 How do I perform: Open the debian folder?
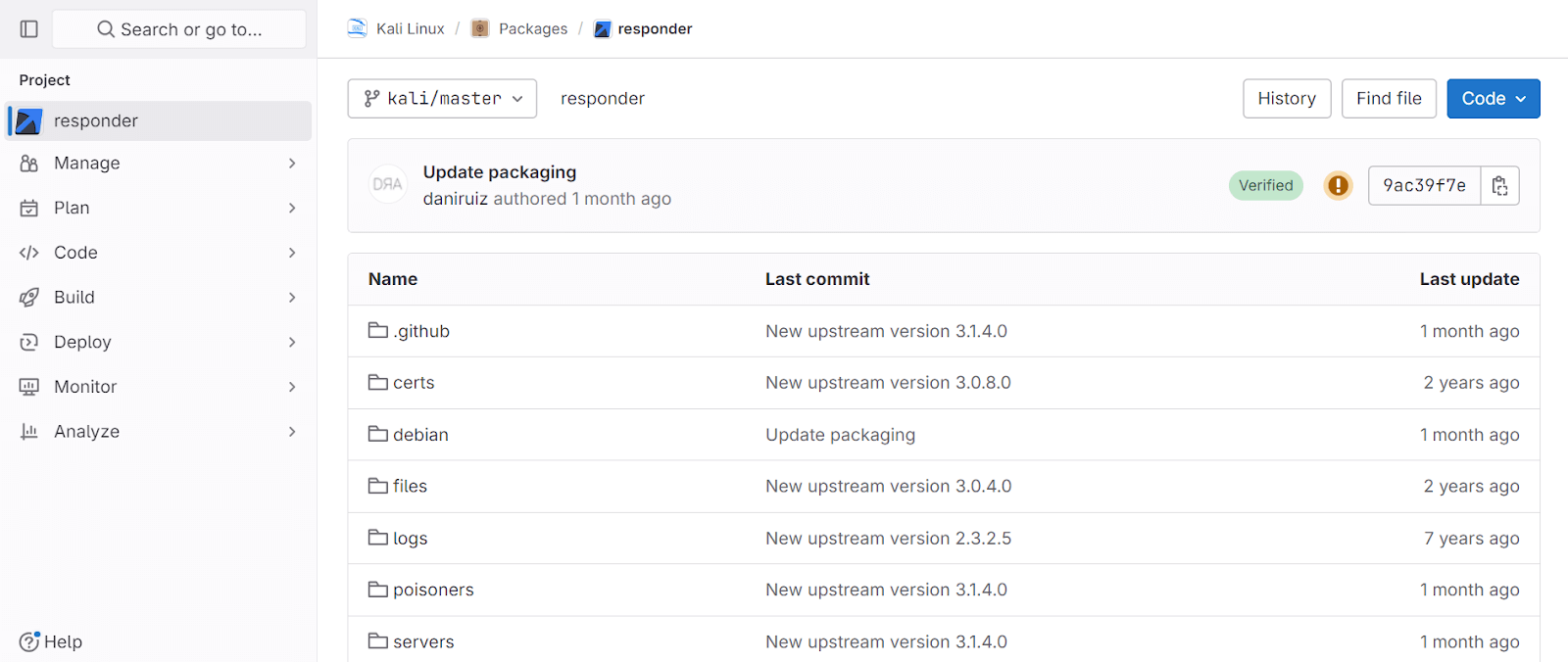pyautogui.click(x=420, y=435)
